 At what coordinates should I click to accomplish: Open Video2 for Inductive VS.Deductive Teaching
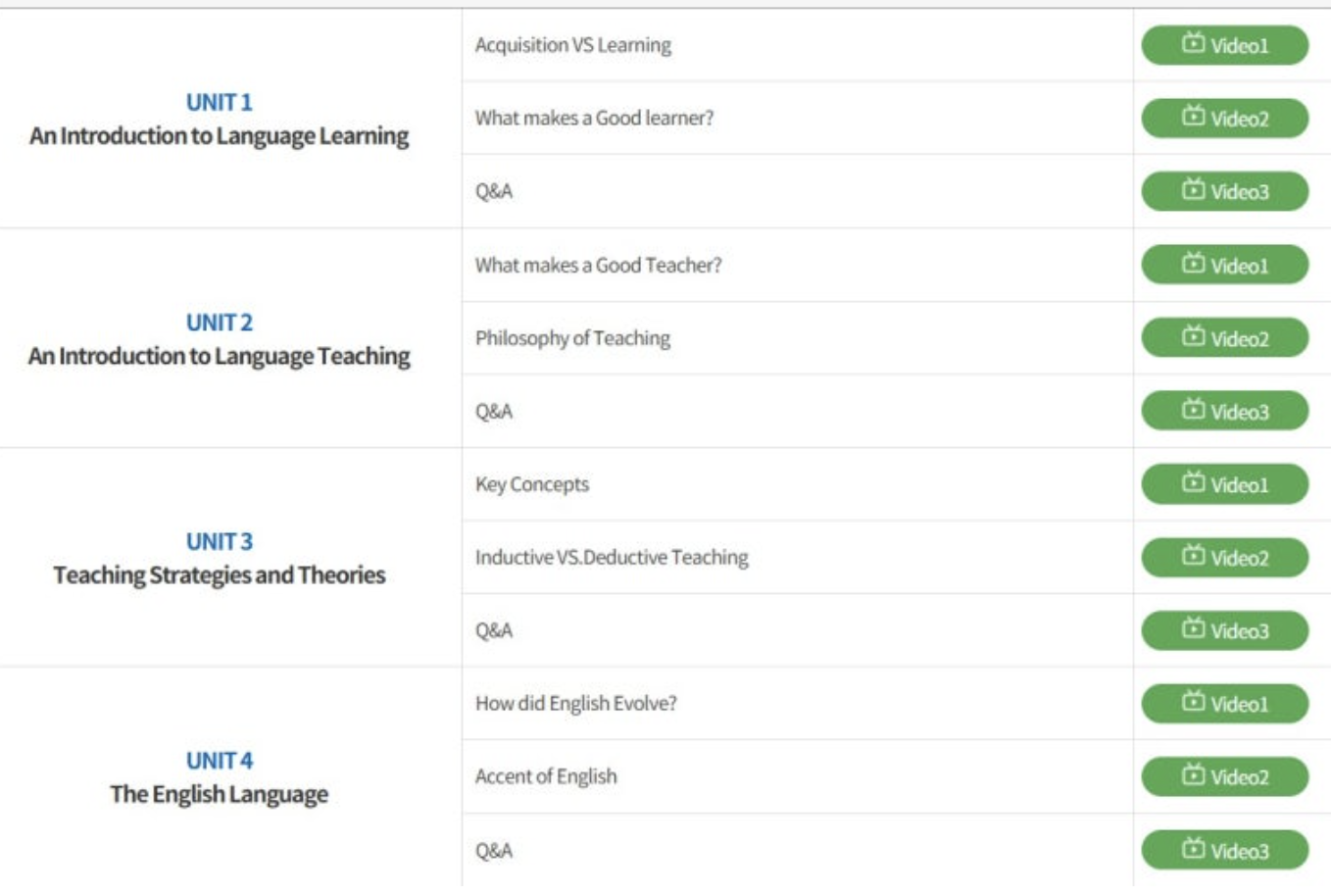1224,557
